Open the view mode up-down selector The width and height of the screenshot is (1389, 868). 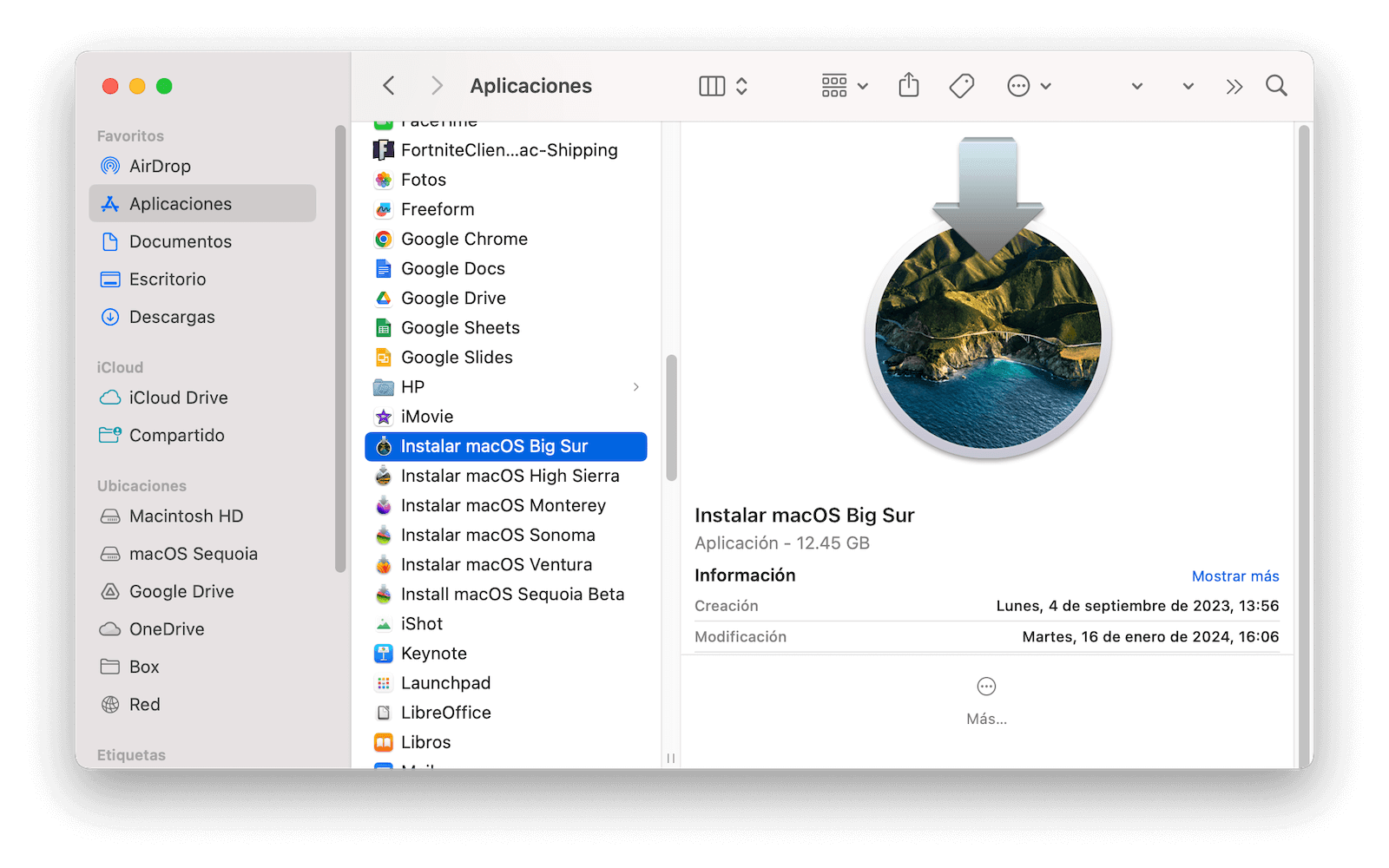click(x=741, y=86)
